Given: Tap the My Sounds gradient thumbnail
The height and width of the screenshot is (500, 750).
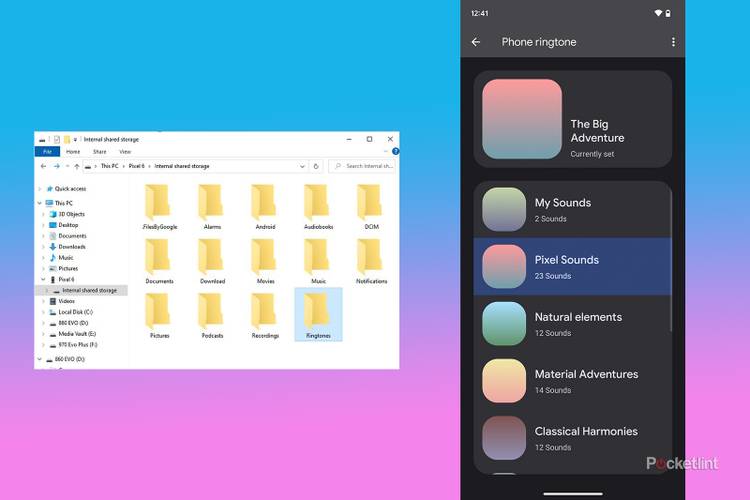Looking at the screenshot, I should 504,210.
